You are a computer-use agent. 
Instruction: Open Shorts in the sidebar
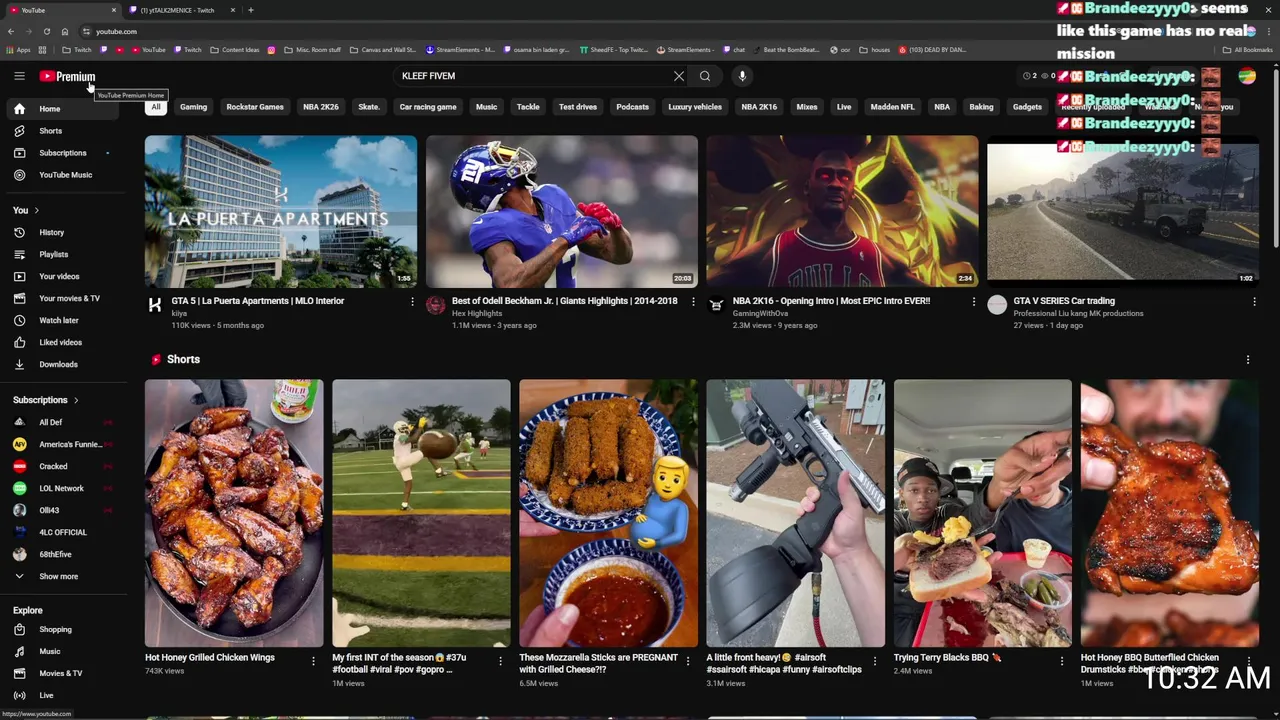64,131
